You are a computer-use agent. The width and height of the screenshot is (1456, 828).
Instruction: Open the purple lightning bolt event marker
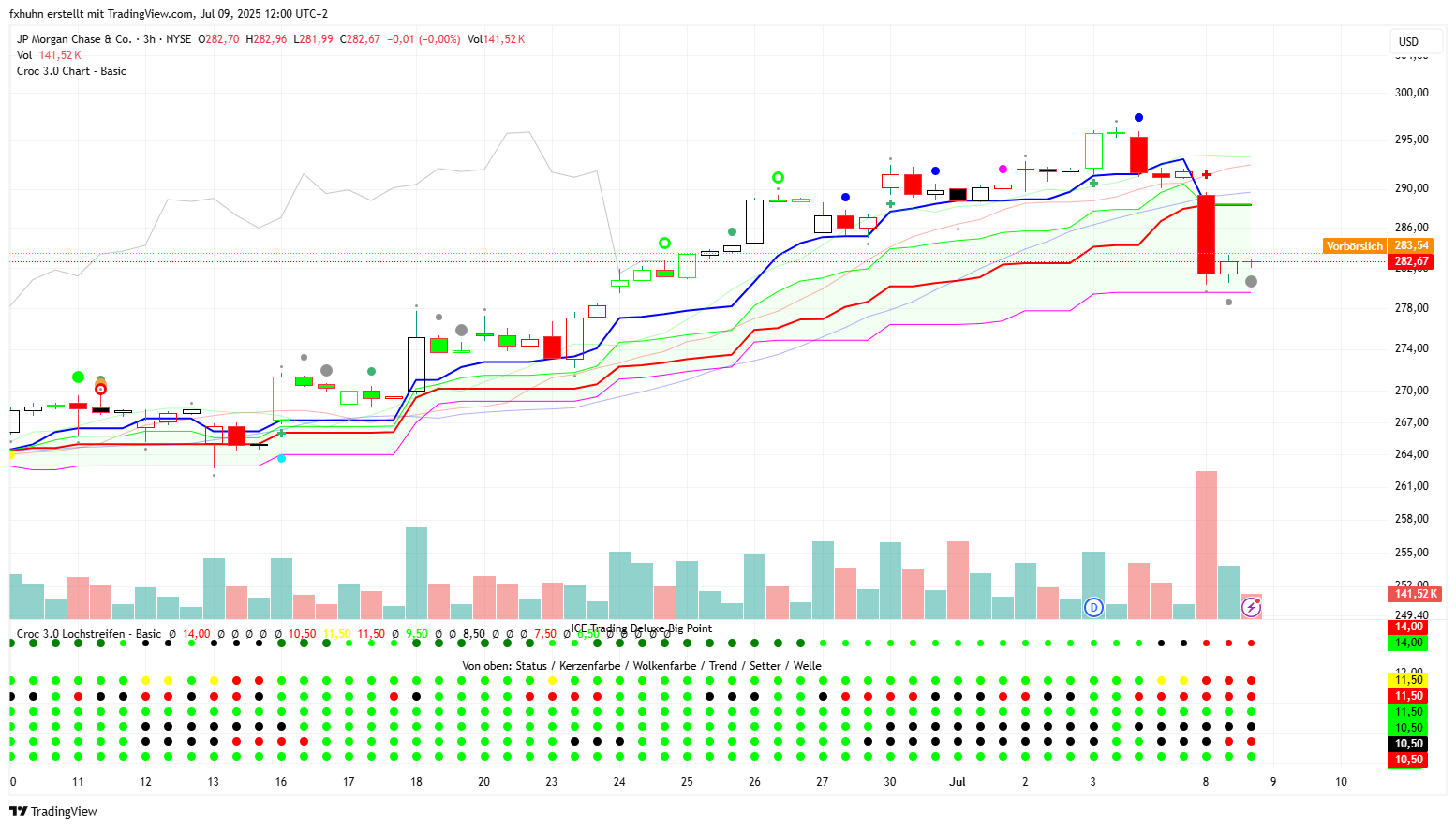(x=1251, y=608)
